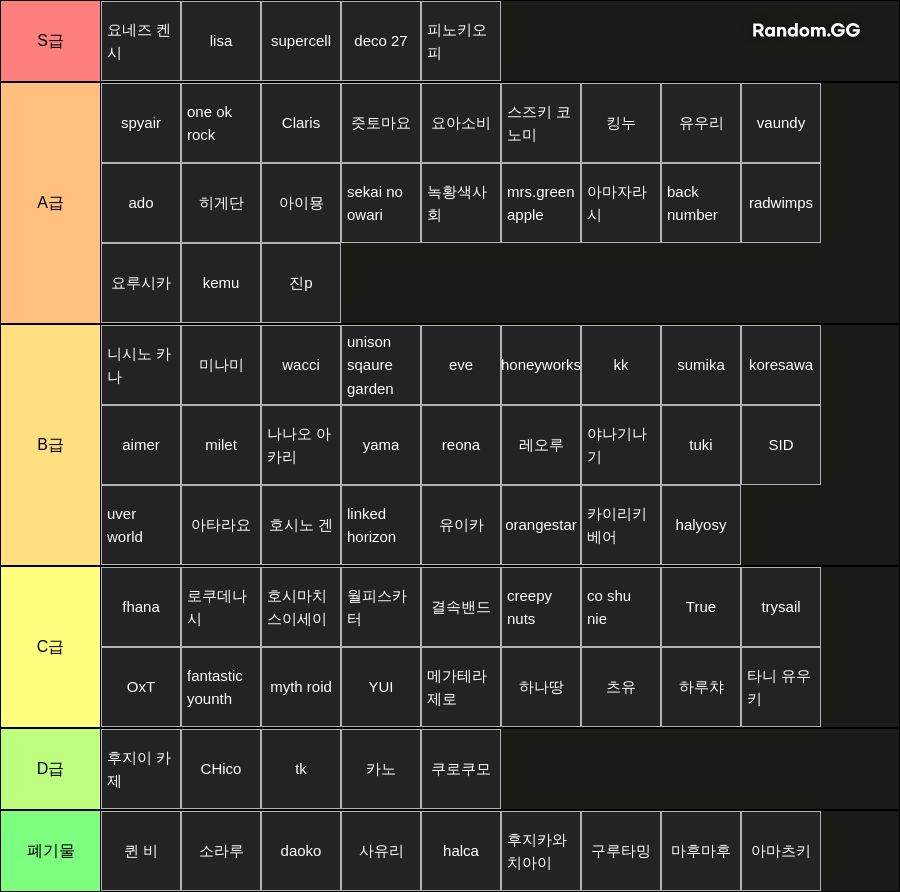
Task: Select the 요루시카 tile
Action: tap(141, 283)
